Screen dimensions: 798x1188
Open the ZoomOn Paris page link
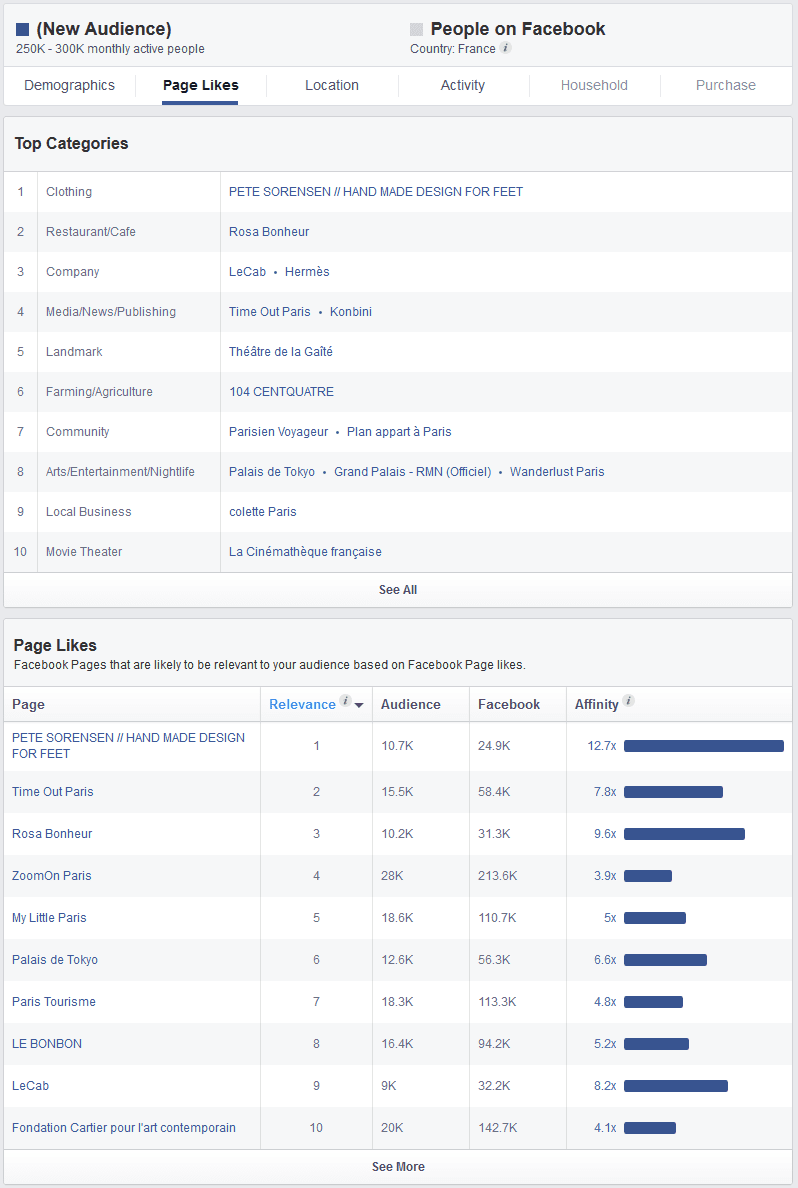click(x=52, y=876)
